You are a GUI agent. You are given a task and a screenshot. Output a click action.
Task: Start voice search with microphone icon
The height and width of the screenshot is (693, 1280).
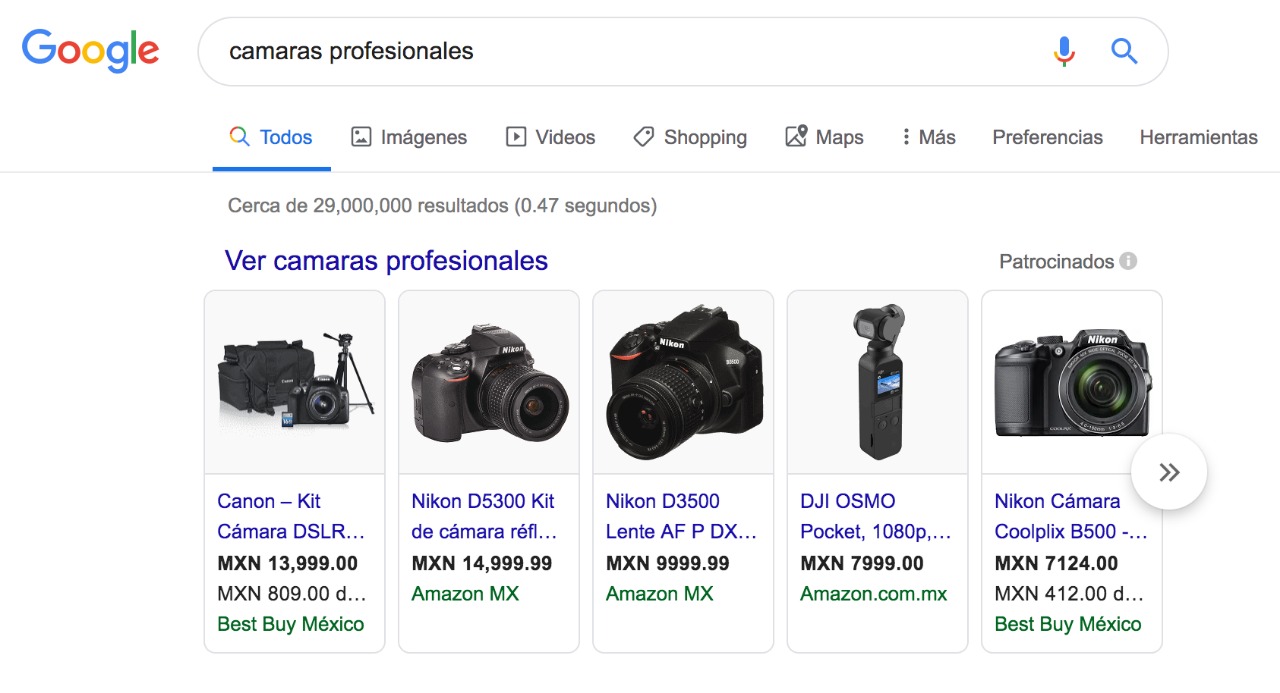click(1064, 51)
